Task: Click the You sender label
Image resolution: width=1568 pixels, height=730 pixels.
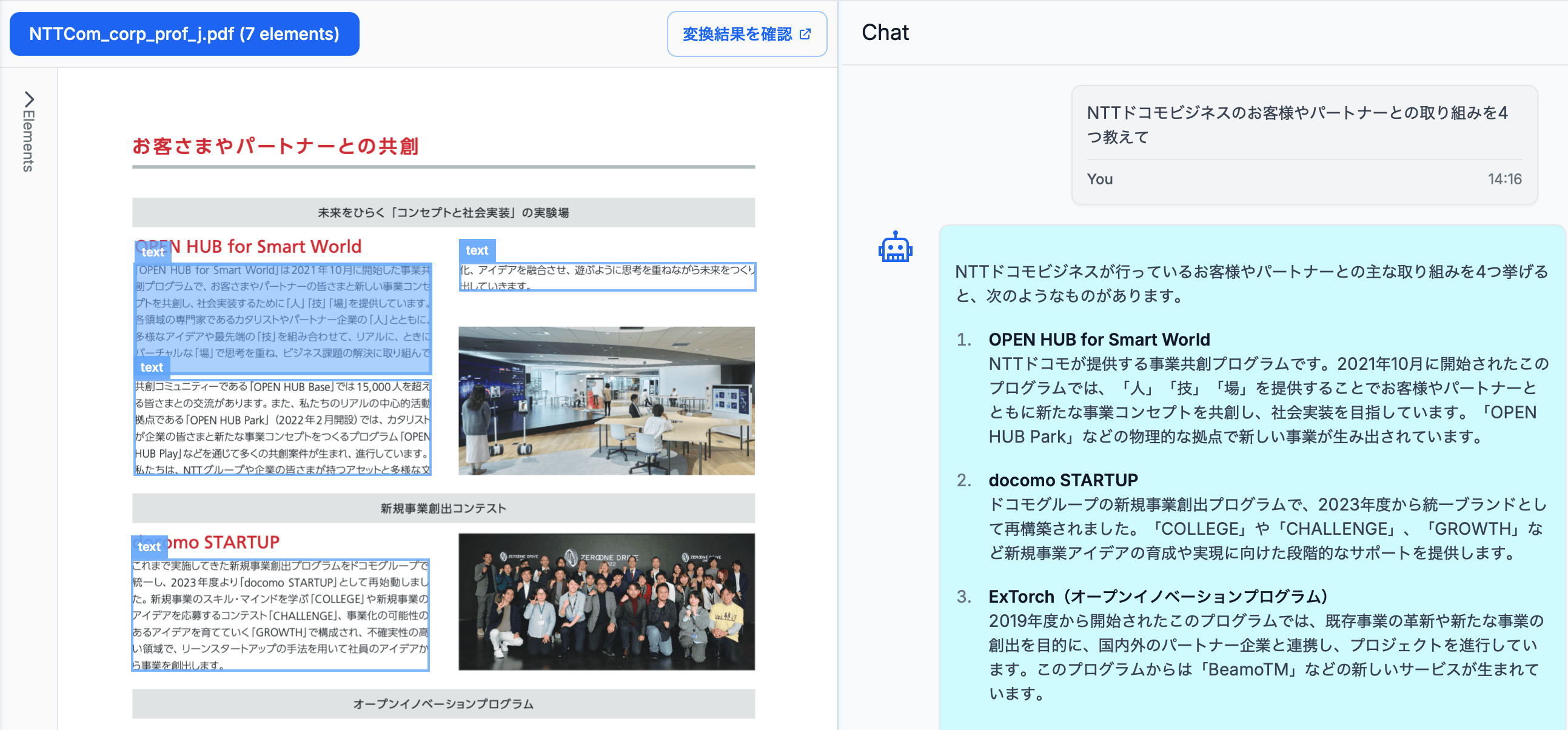Action: tap(1099, 179)
